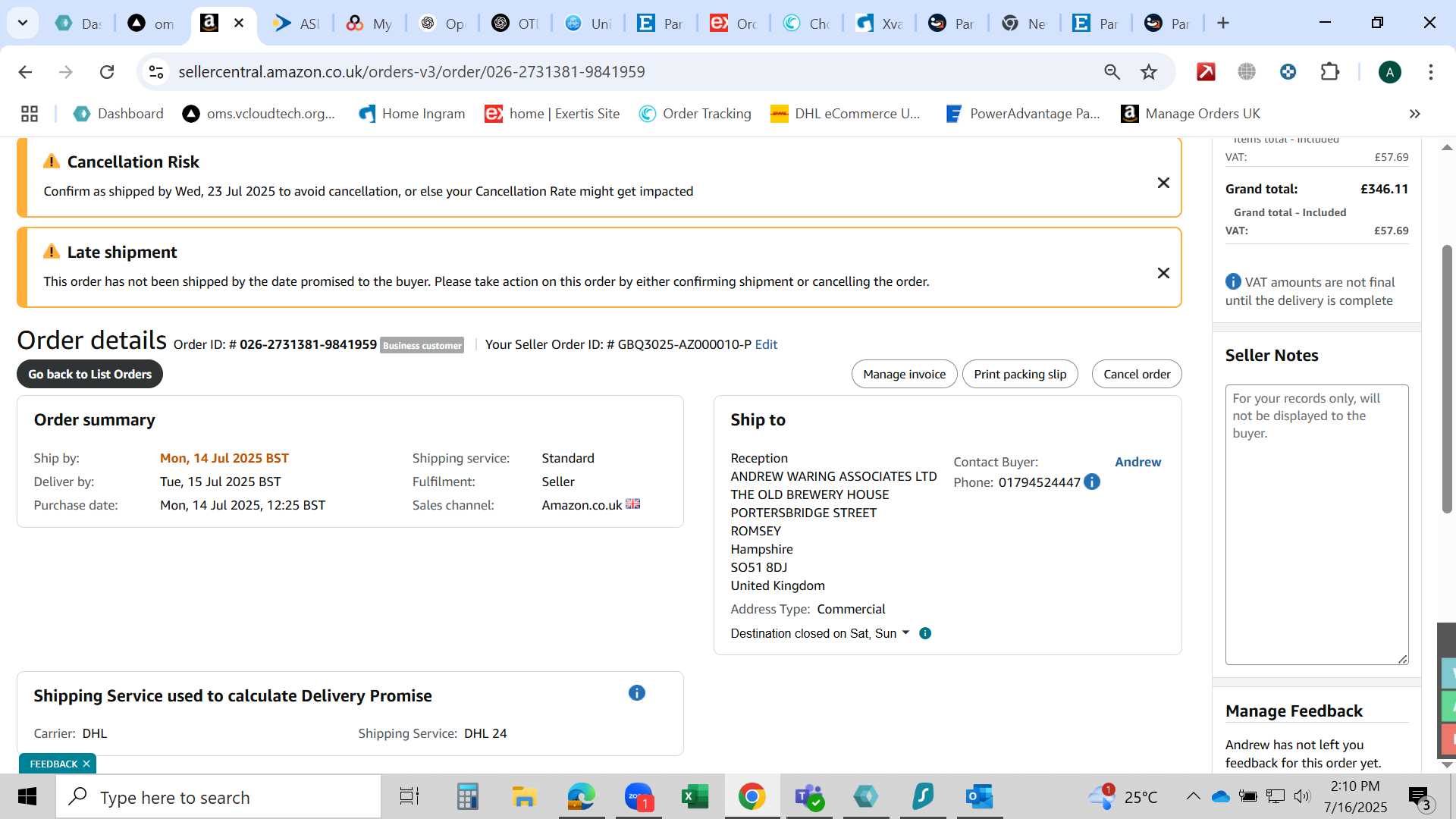Open Calculator from taskbar
This screenshot has width=1456, height=819.
coord(467,797)
